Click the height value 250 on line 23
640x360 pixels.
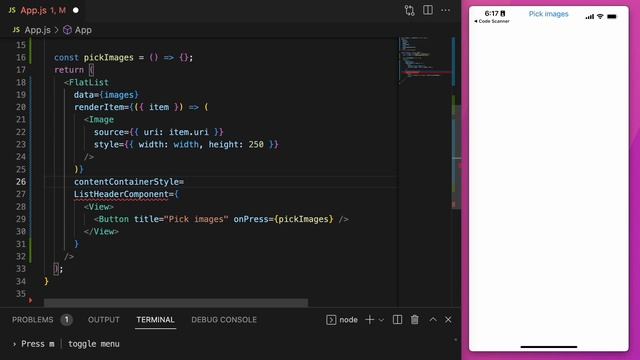point(256,144)
